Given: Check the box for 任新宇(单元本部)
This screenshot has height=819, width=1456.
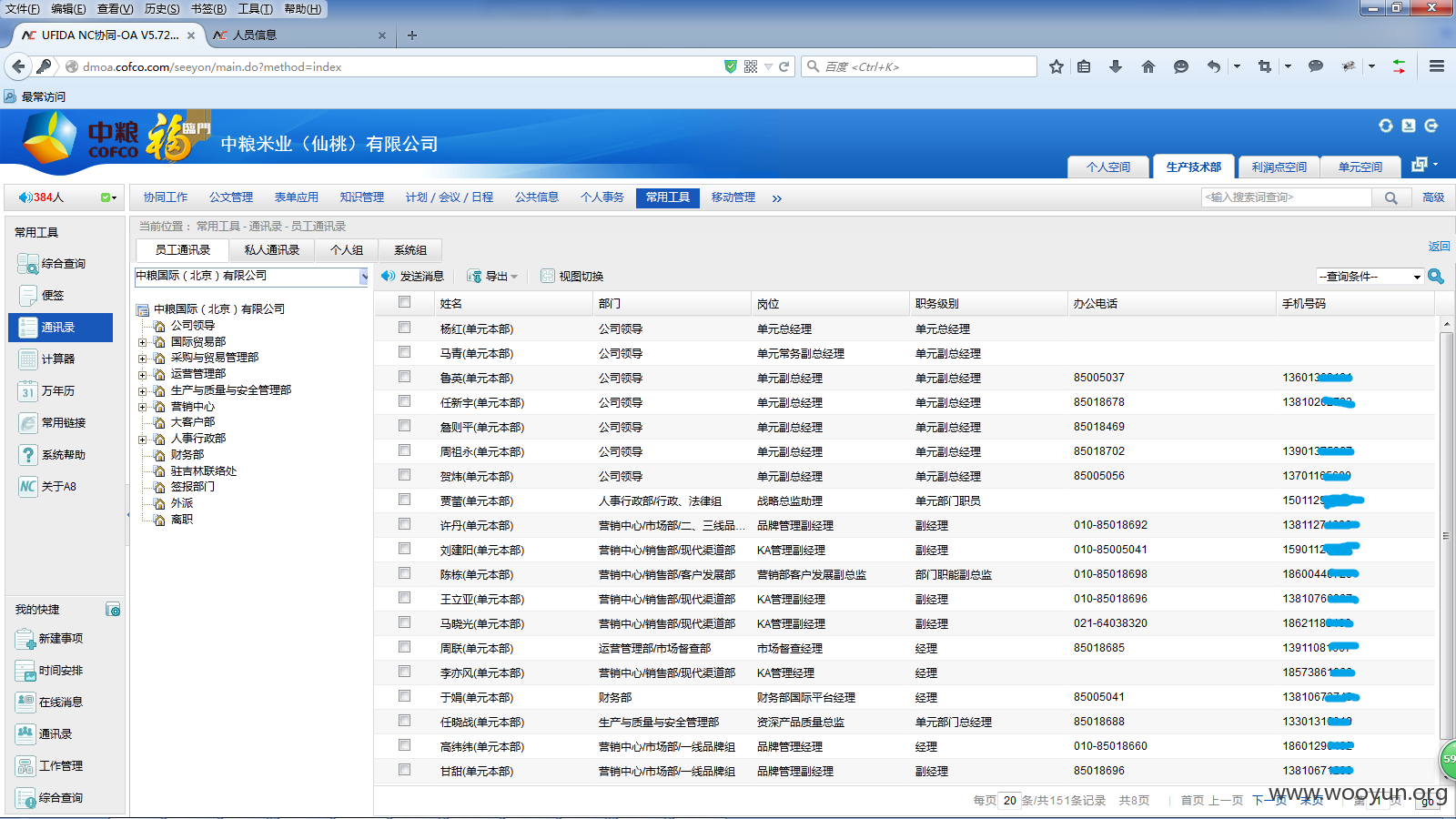Looking at the screenshot, I should (x=404, y=401).
